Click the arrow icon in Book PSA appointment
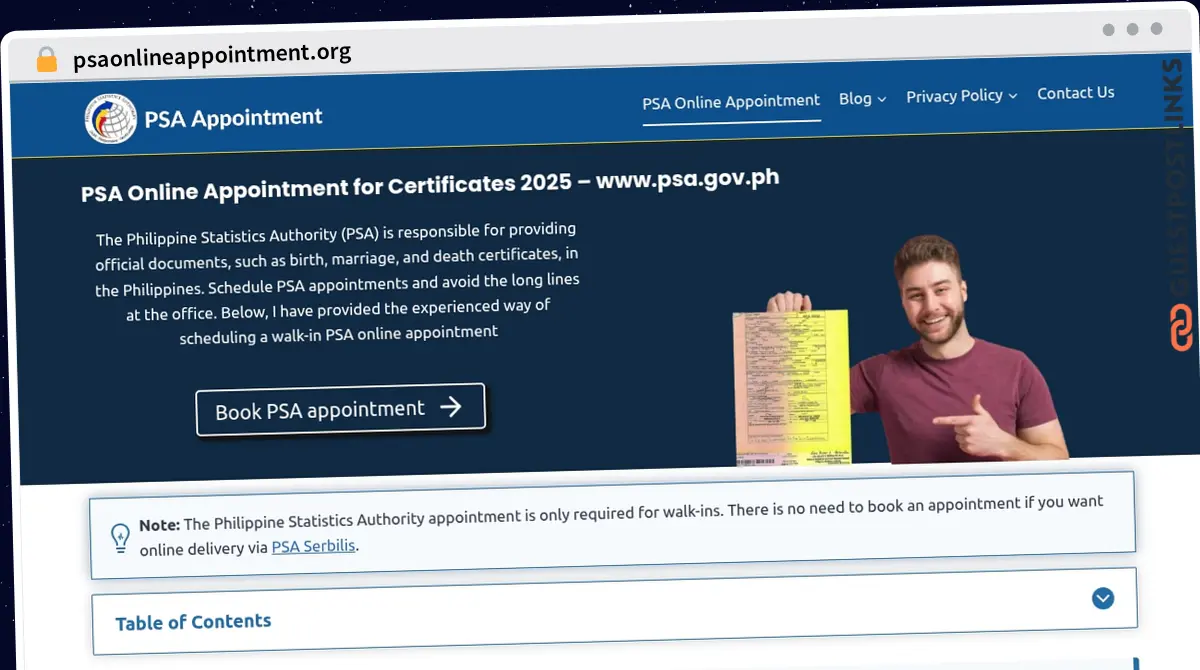The width and height of the screenshot is (1200, 670). [x=451, y=406]
